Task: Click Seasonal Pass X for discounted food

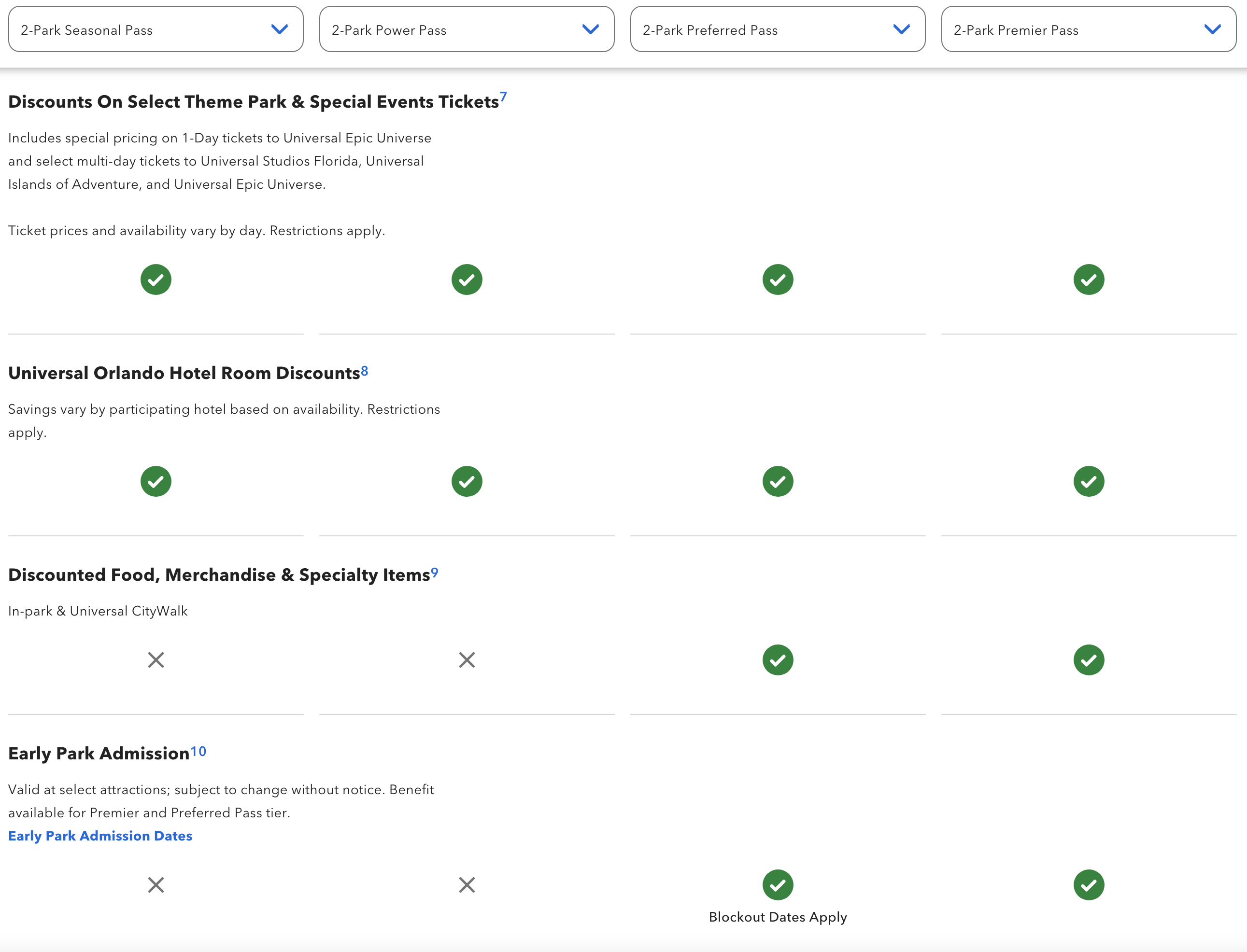Action: pos(156,659)
